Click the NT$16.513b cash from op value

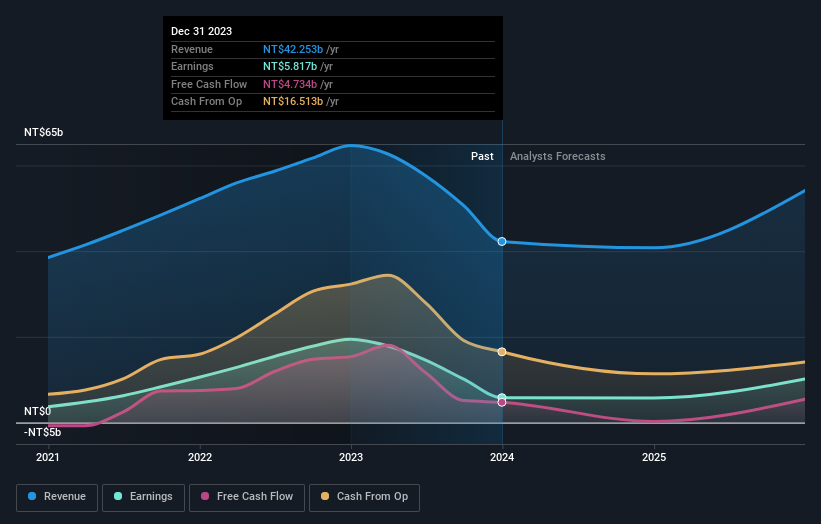[293, 102]
